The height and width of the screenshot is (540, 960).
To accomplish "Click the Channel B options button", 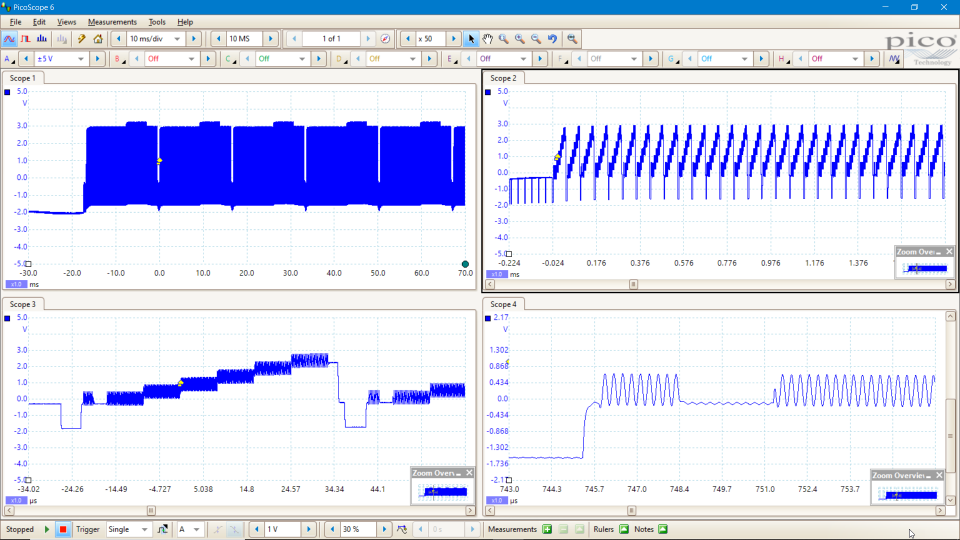I will (x=119, y=59).
